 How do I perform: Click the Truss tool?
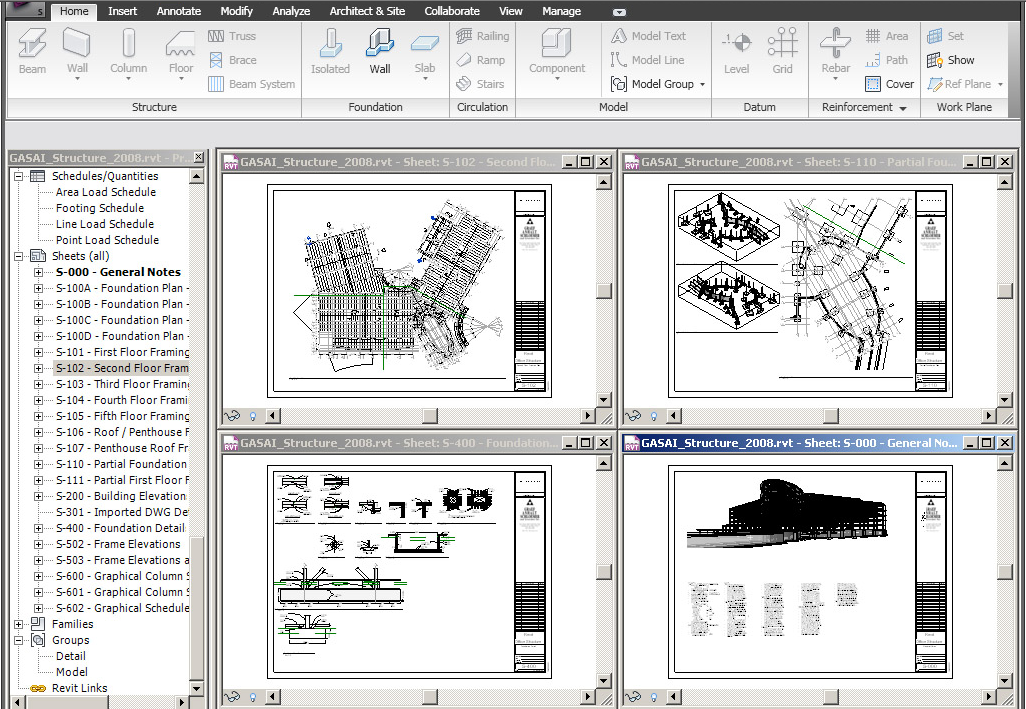[231, 36]
